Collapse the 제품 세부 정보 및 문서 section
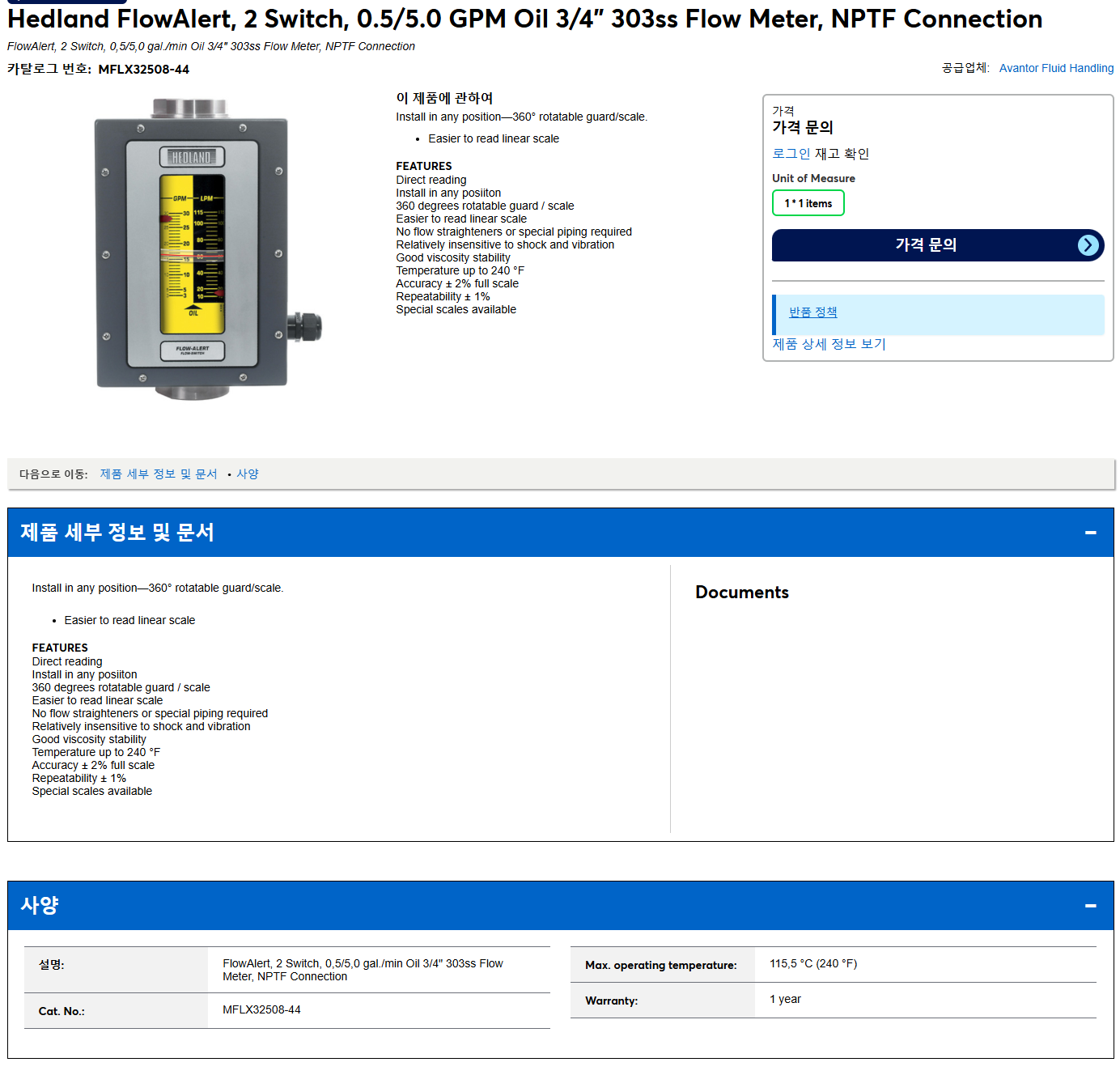This screenshot has height=1075, width=1120. coord(1090,533)
